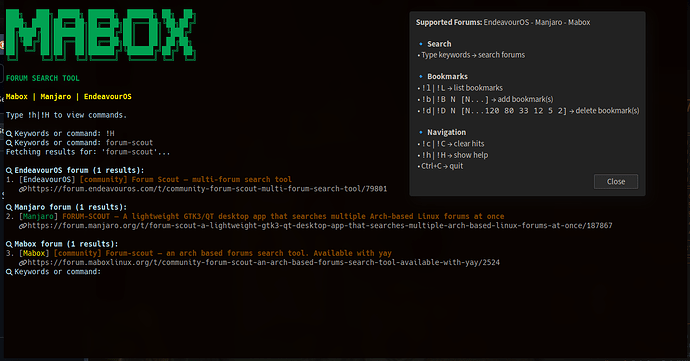
Task: Click the 'Type !h|!H to view commands.' line
Action: (x=66, y=115)
